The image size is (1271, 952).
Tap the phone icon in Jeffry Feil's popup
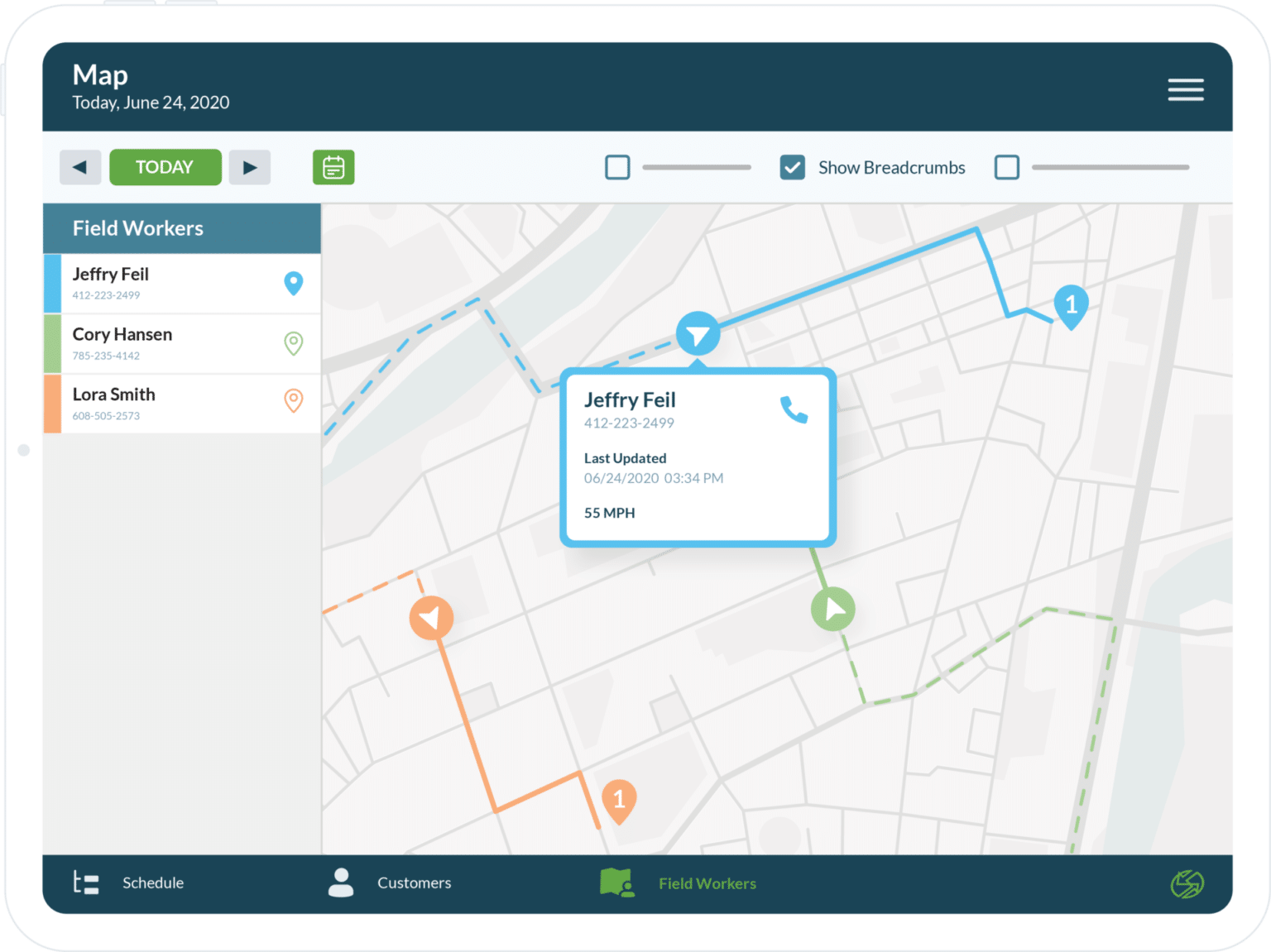(x=794, y=409)
